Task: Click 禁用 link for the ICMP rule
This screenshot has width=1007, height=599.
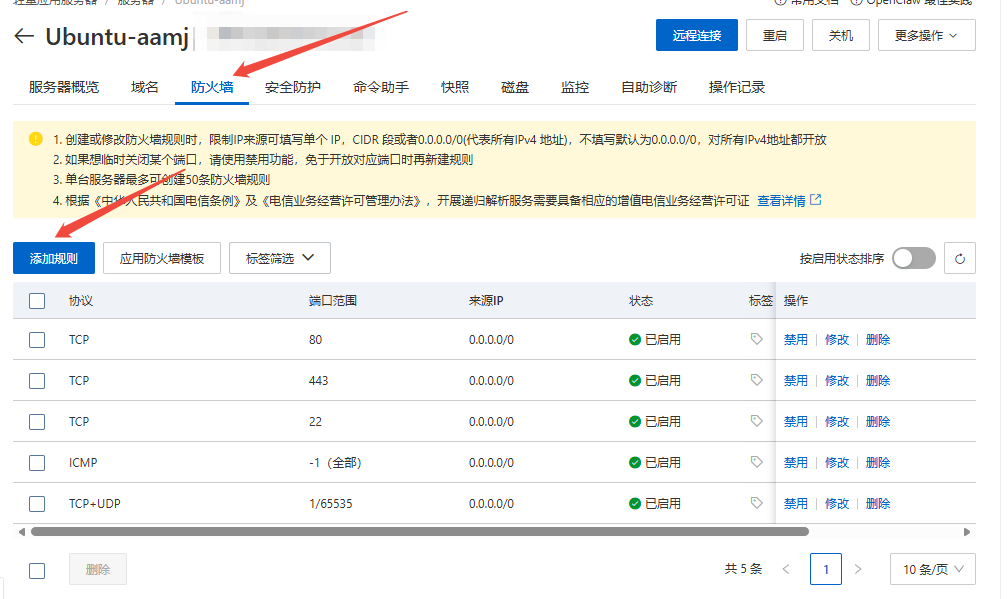Action: [x=795, y=462]
